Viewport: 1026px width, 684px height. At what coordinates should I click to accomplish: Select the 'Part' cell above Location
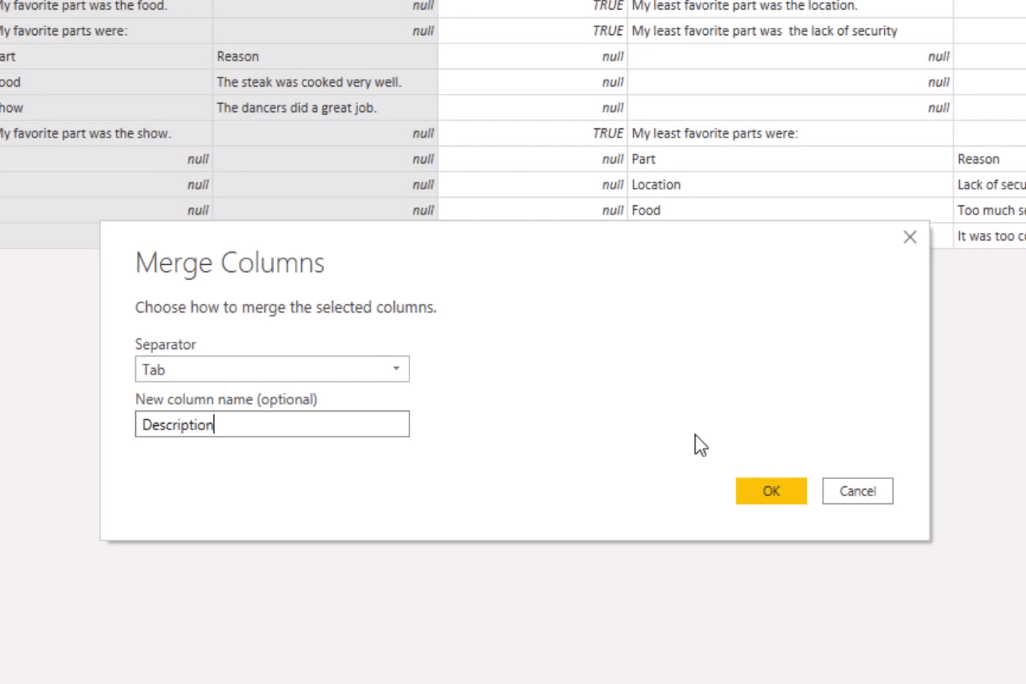pos(790,159)
